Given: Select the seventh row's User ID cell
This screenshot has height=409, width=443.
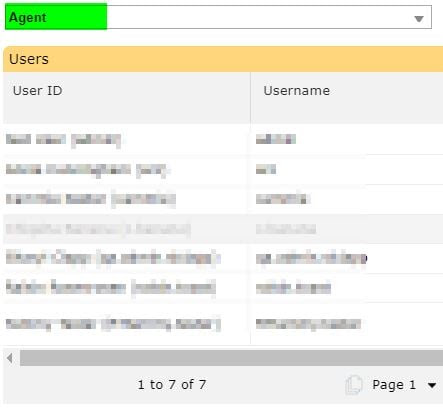Looking at the screenshot, I should 127,324.
